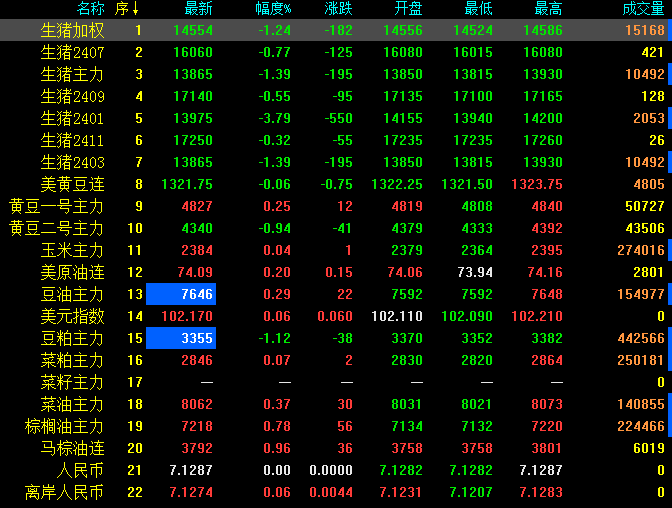Sort by the 序 column arrow
Image resolution: width=672 pixels, height=508 pixels.
(x=135, y=8)
